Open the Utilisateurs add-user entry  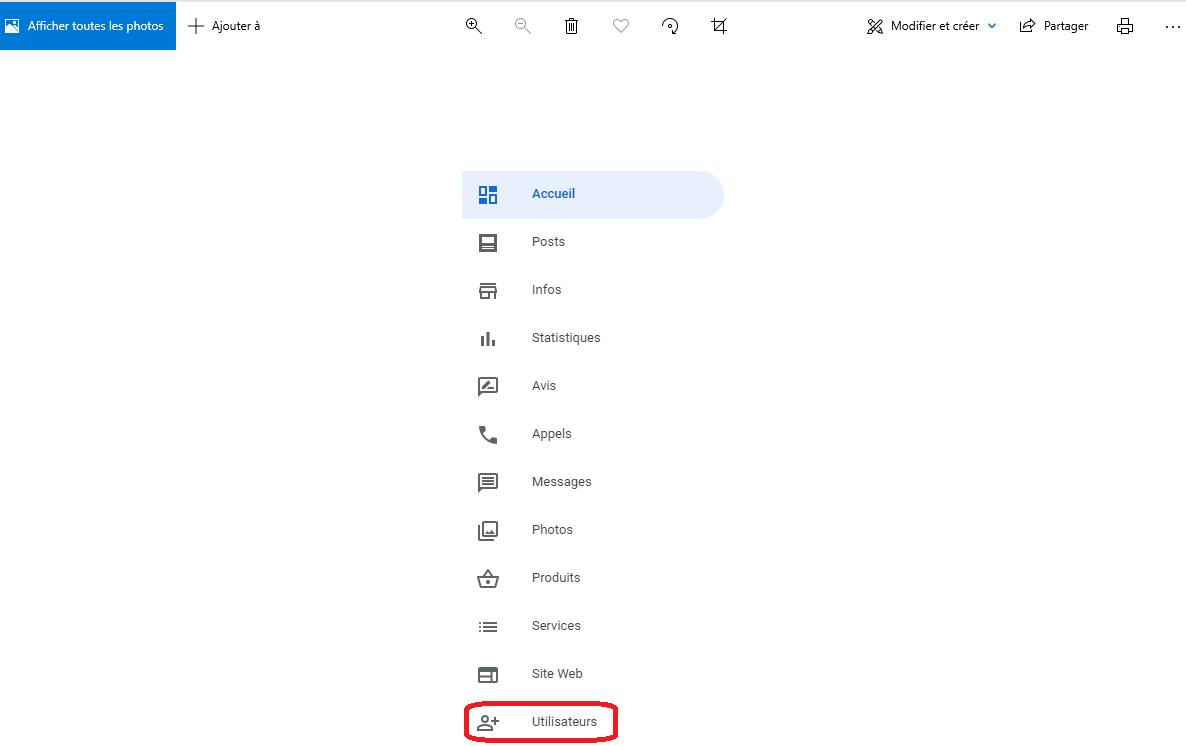(540, 722)
